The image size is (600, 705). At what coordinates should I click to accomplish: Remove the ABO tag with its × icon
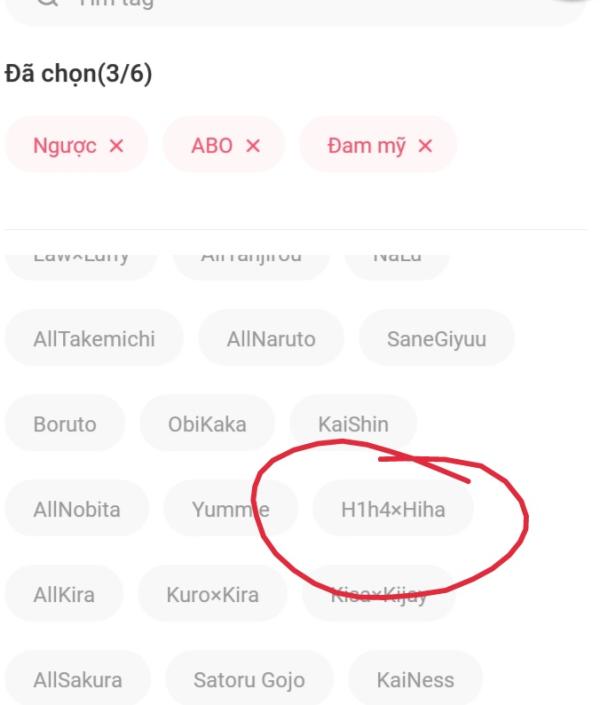tap(252, 144)
